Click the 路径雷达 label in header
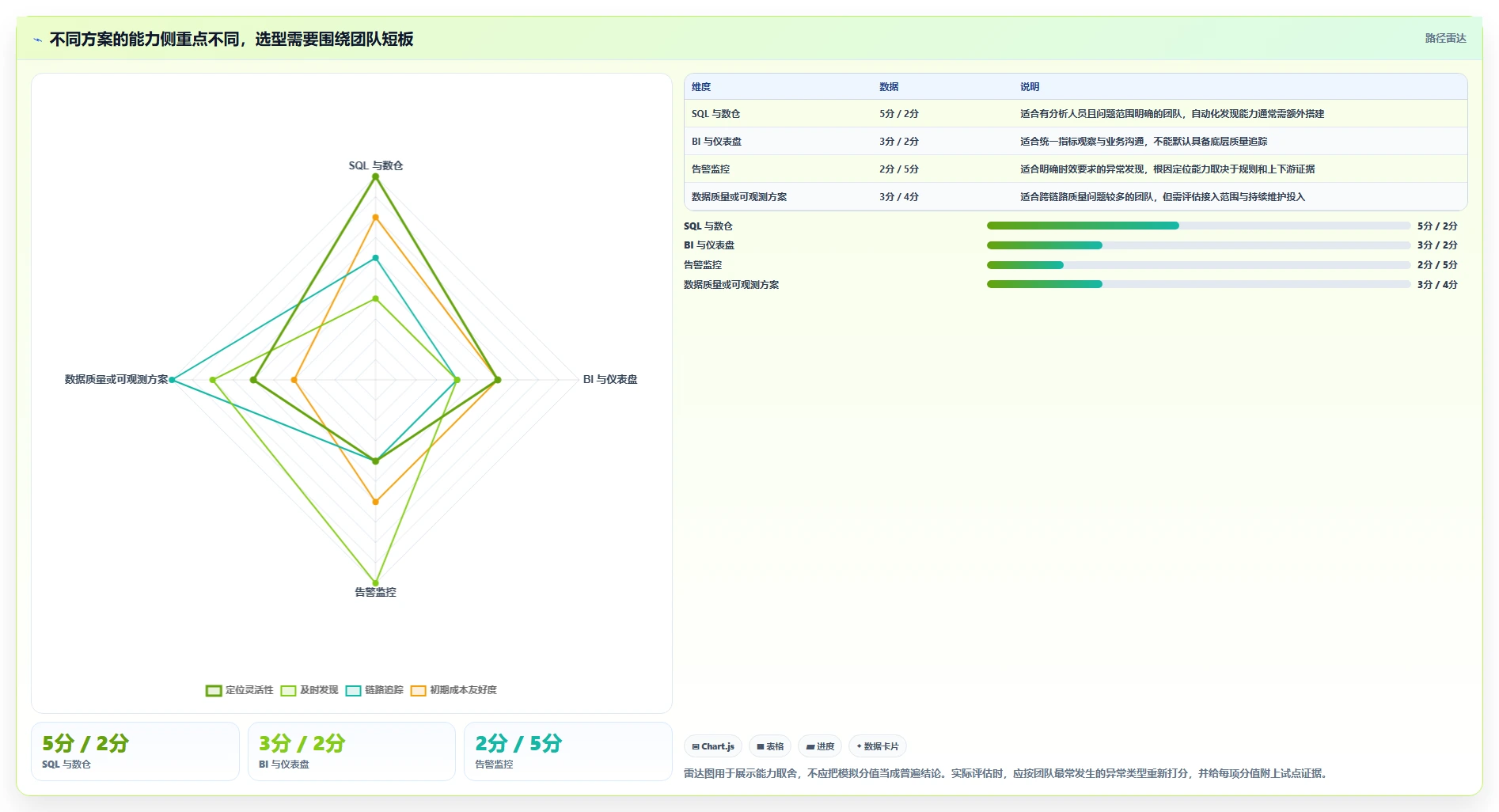This screenshot has width=1499, height=812. click(x=1445, y=38)
